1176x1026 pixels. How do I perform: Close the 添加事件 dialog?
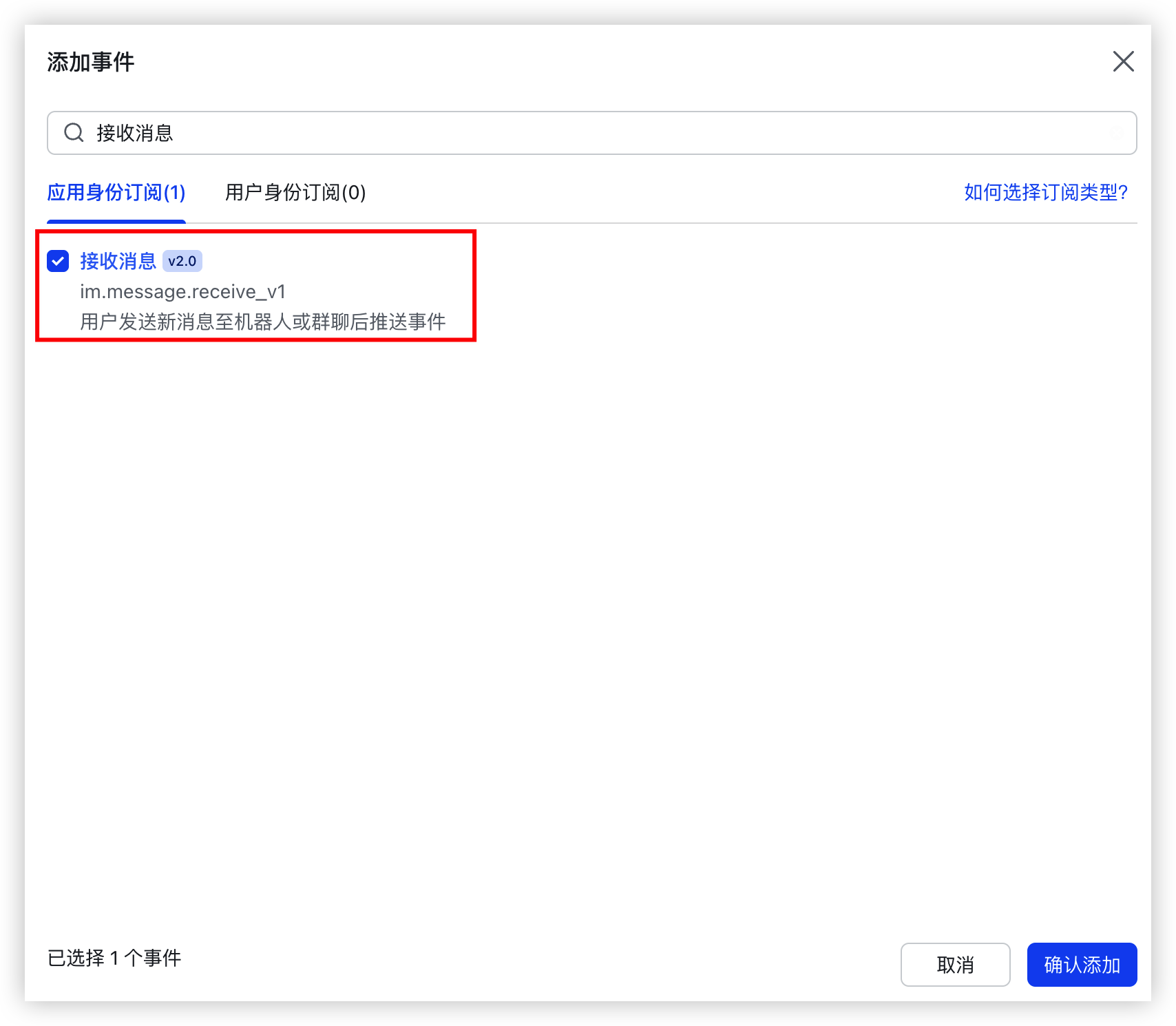1123,61
